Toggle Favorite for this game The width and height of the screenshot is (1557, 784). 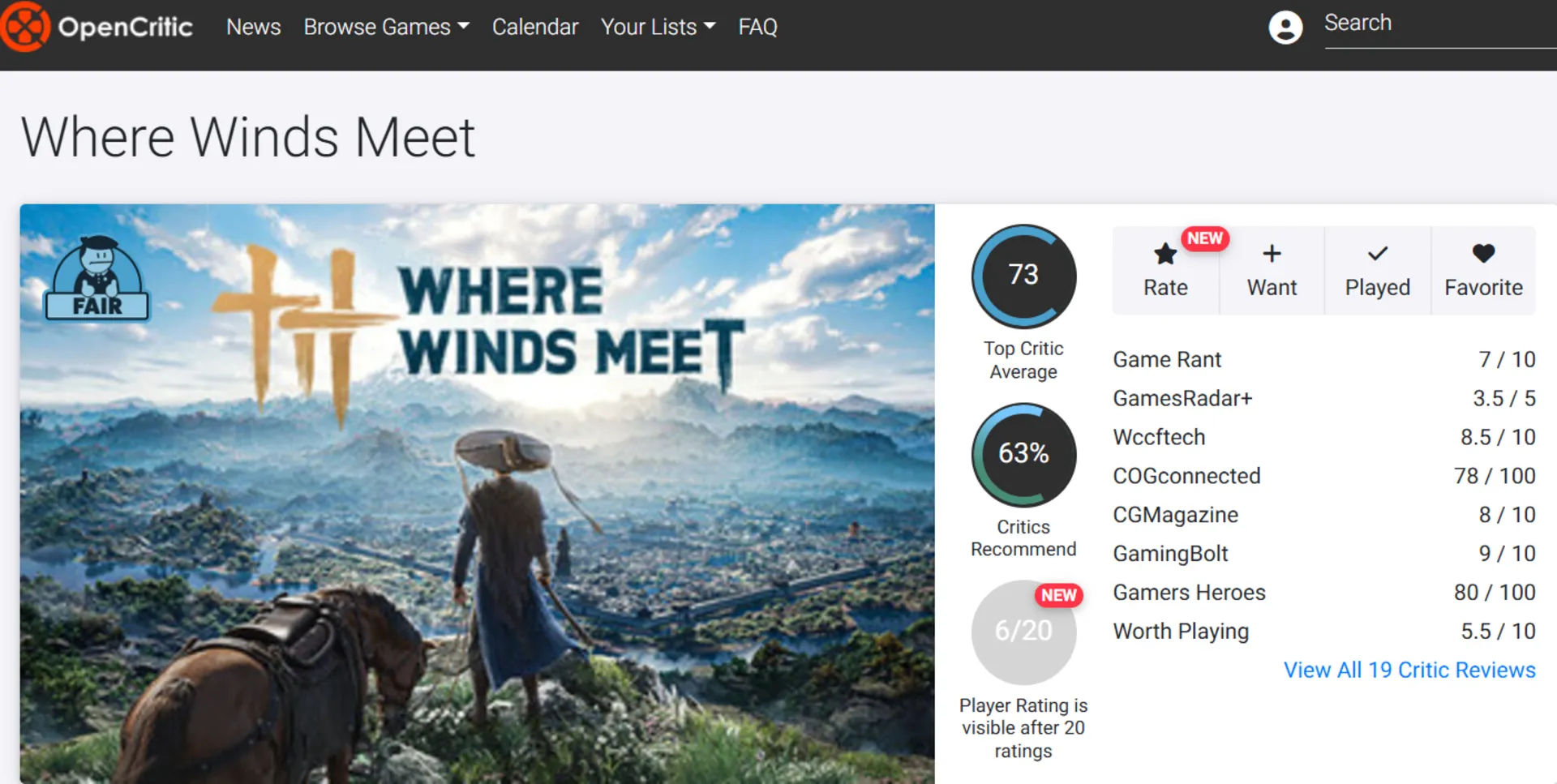1483,270
